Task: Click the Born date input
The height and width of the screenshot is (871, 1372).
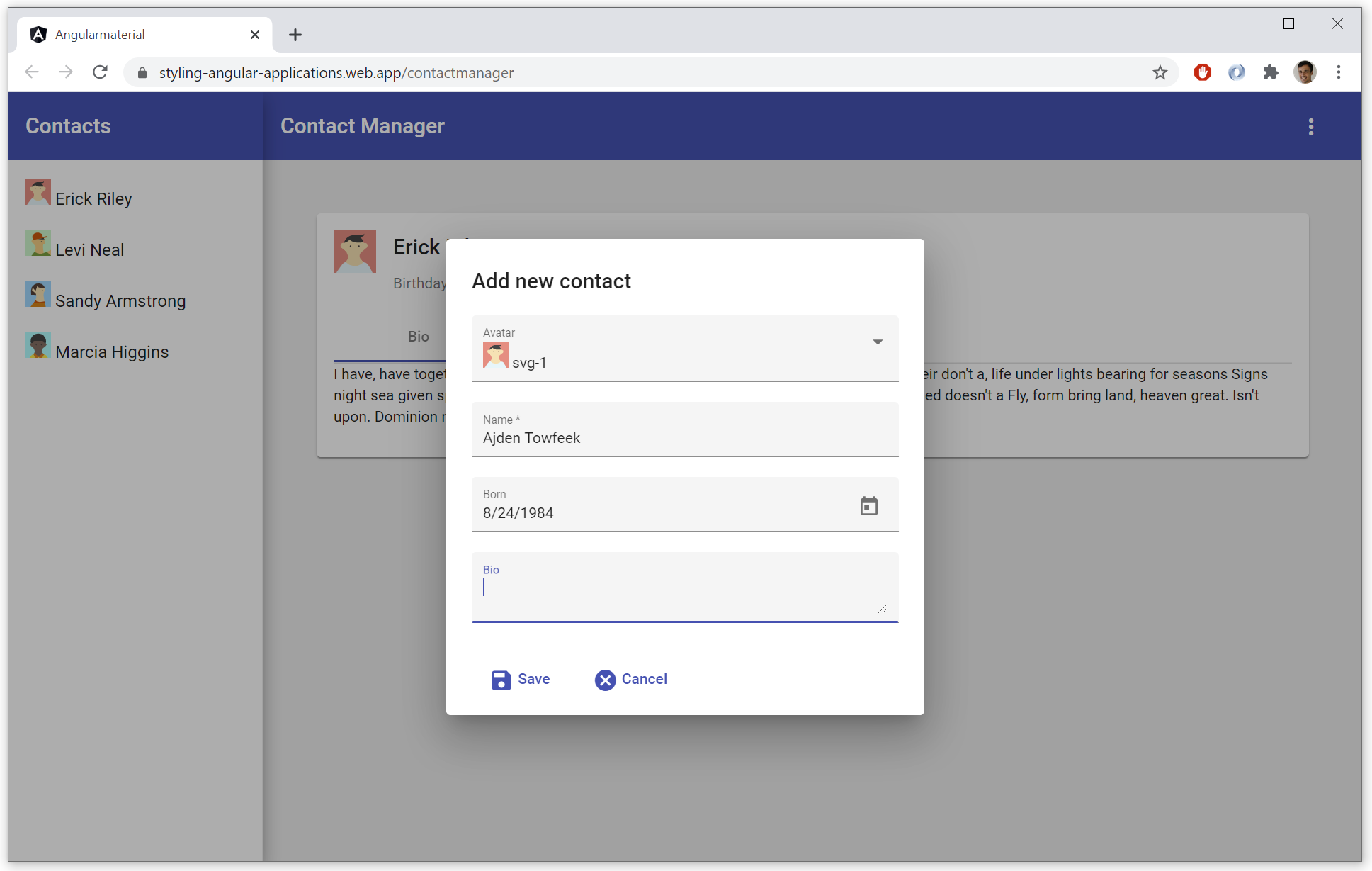Action: 659,513
